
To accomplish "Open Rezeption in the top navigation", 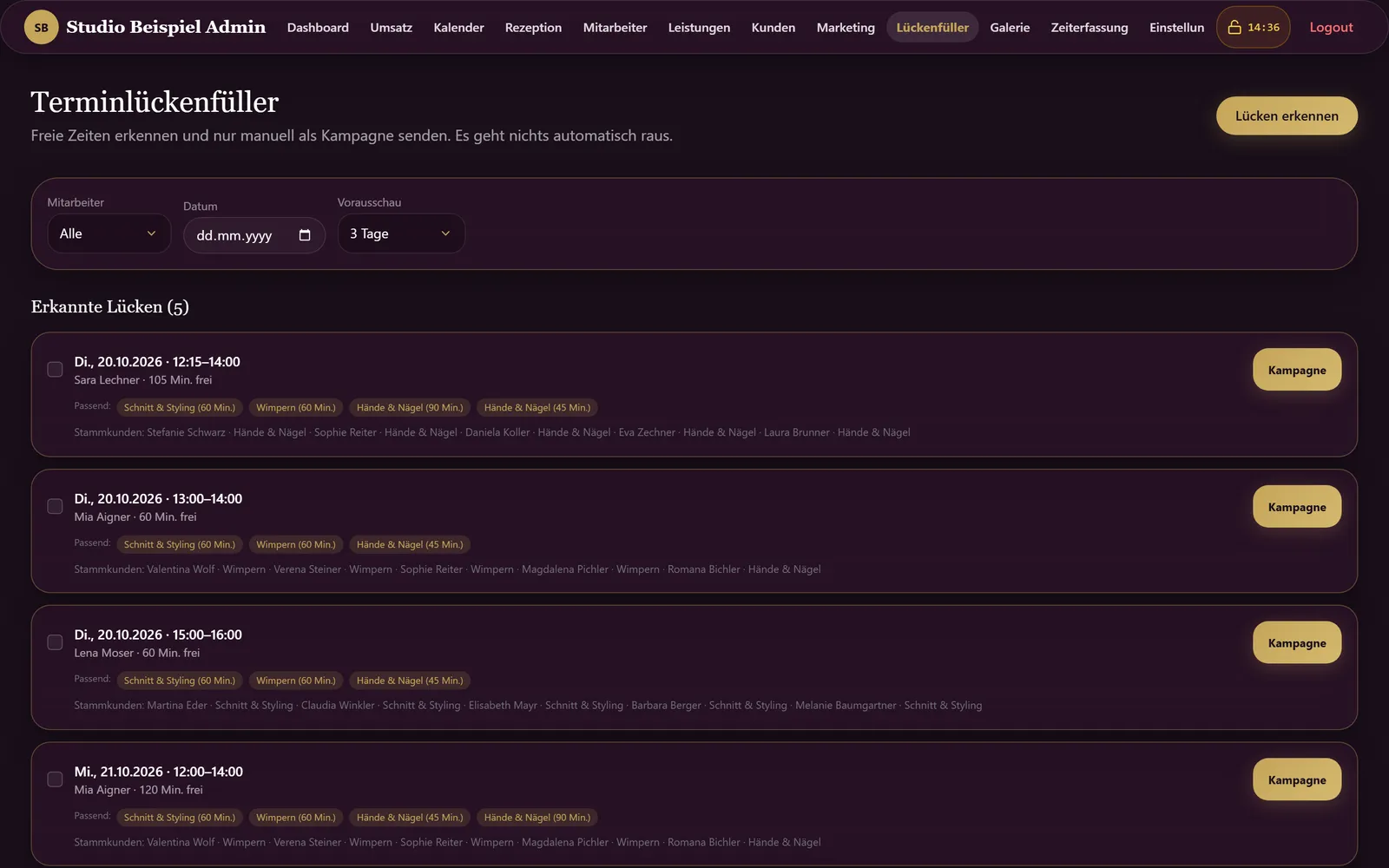I will [x=533, y=28].
